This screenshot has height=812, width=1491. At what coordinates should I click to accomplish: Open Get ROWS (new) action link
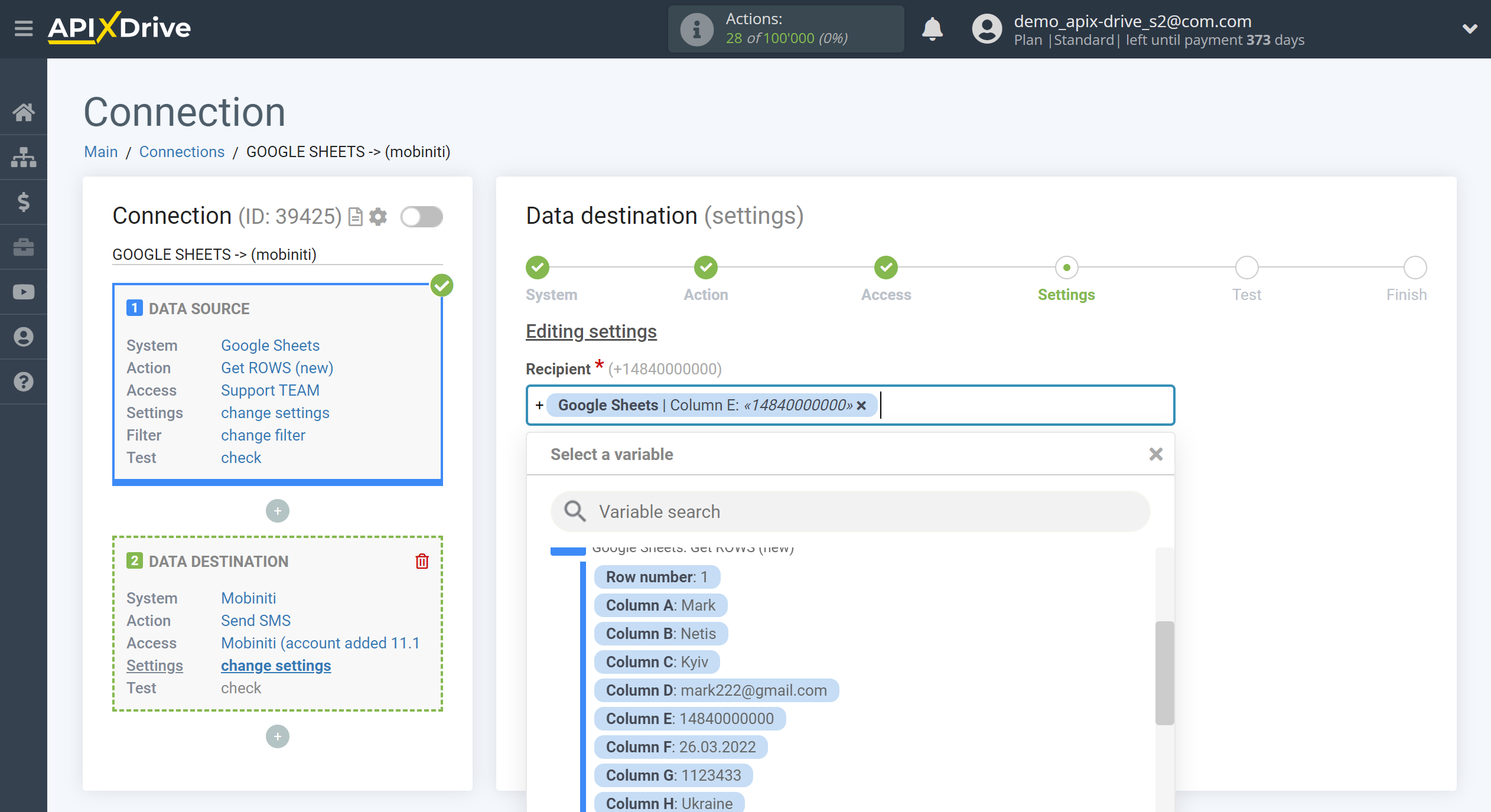[277, 368]
